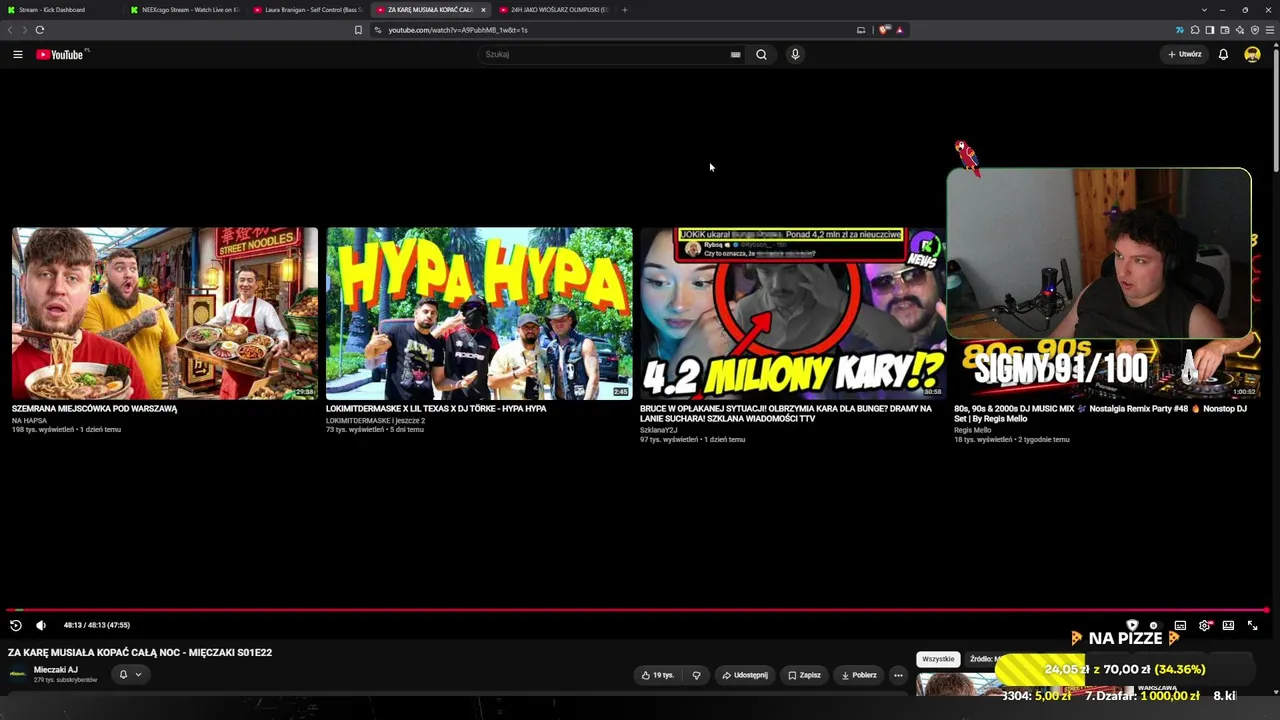Open BRUCE W OPŁAKANEJ SYTUACJI video title
This screenshot has height=720, width=1280.
coord(786,414)
